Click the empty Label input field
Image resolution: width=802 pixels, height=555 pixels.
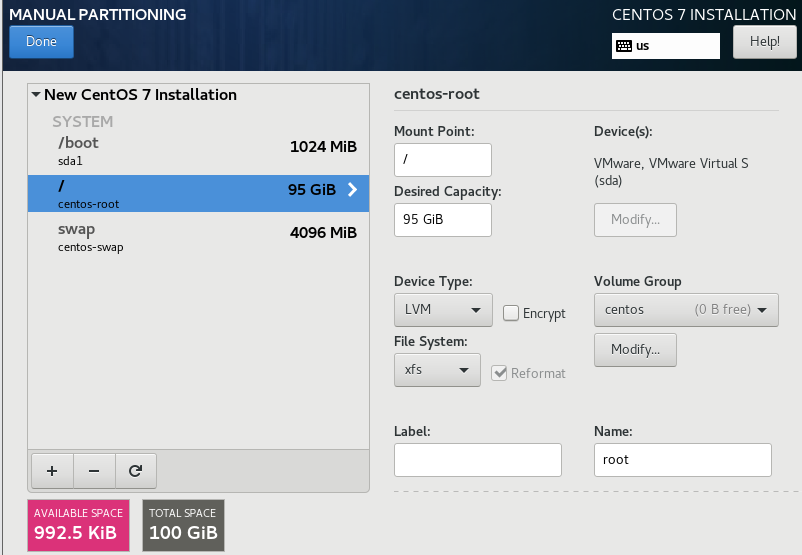pyautogui.click(x=478, y=460)
